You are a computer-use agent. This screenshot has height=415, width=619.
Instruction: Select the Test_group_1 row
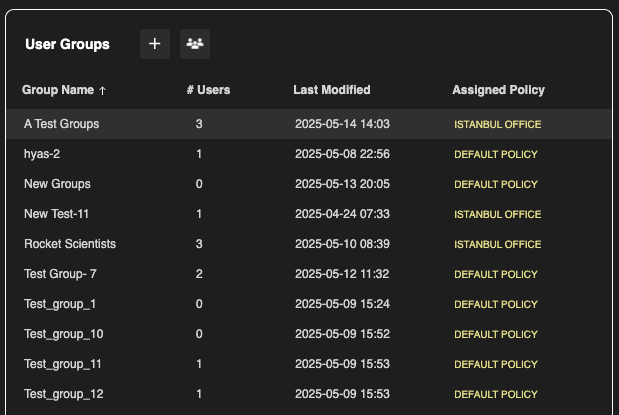pos(59,304)
